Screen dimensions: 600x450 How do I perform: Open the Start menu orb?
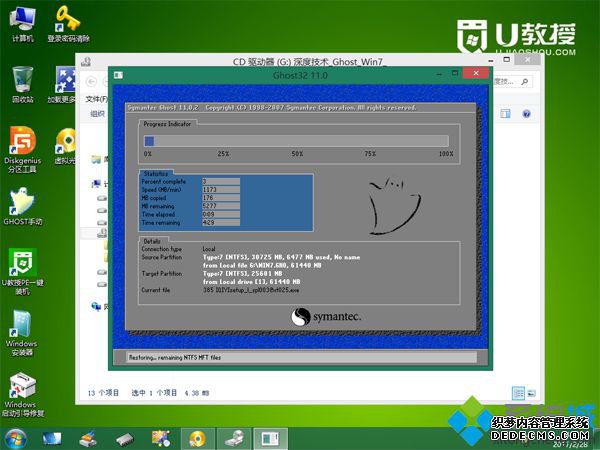[16, 439]
